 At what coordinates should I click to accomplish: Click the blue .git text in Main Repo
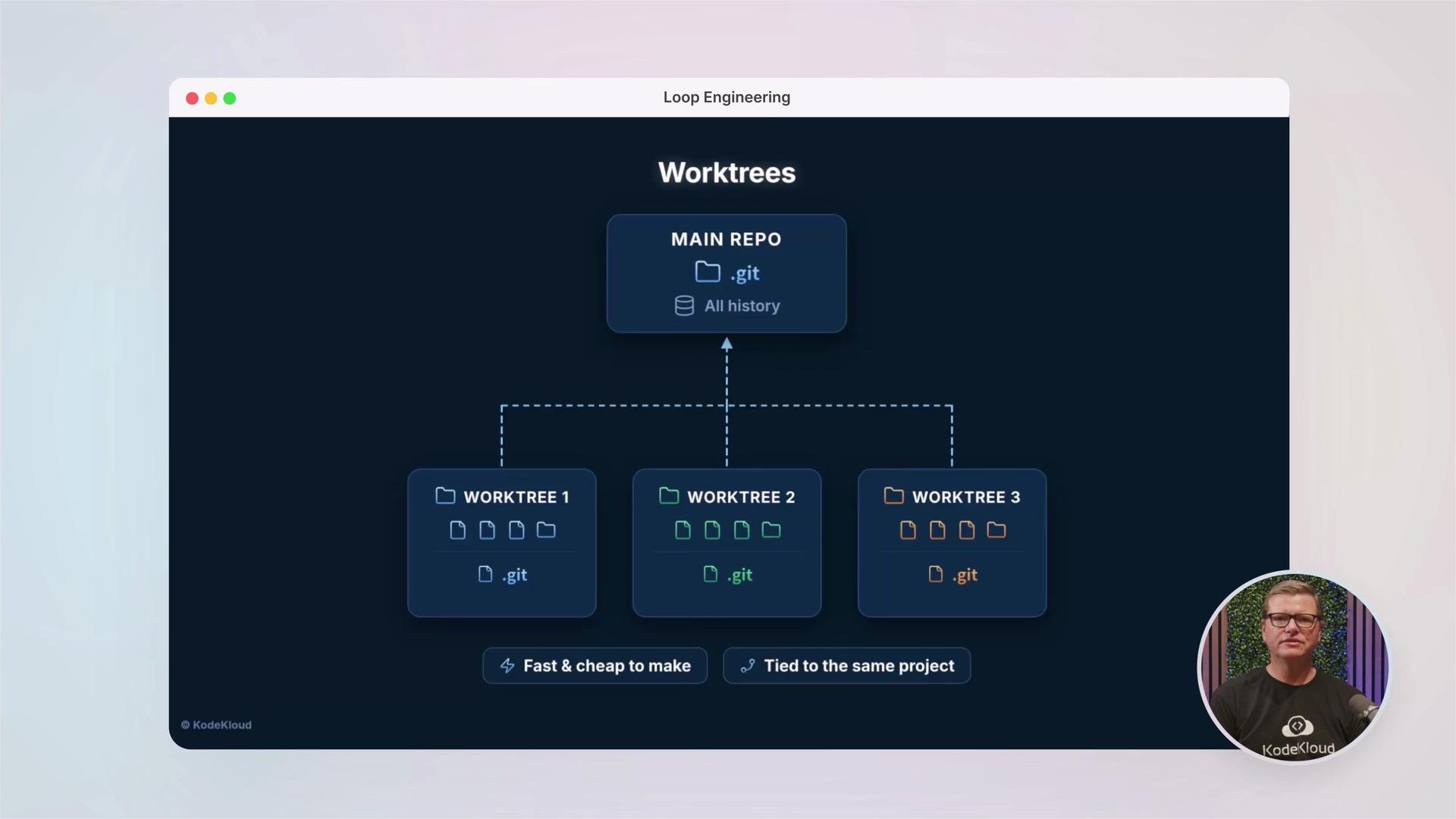pyautogui.click(x=745, y=273)
